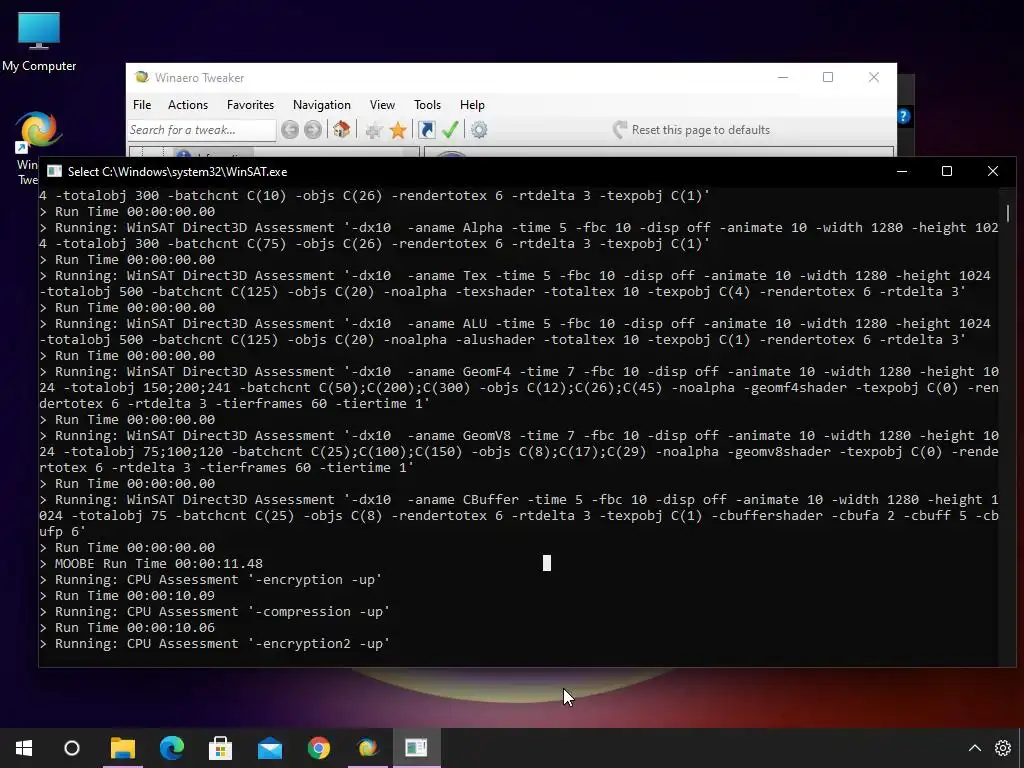
Task: Click the line with '-encryption2 -up'
Action: coord(215,643)
